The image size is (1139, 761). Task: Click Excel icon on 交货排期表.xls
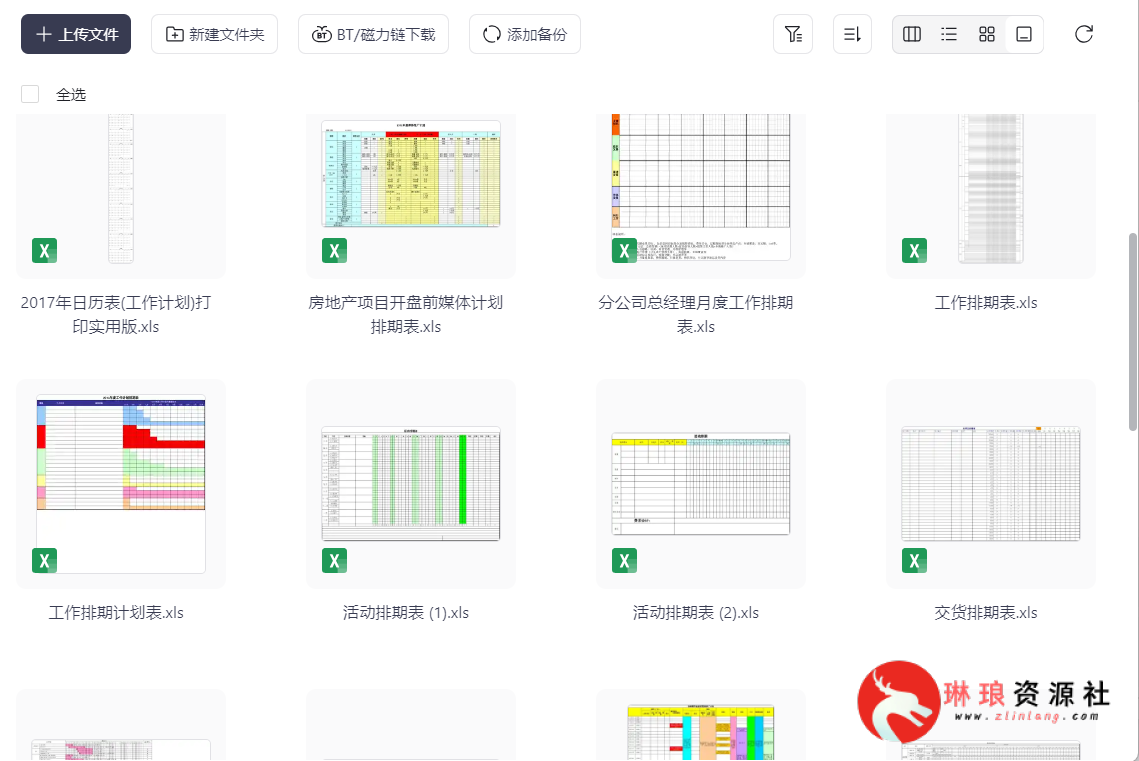point(914,561)
